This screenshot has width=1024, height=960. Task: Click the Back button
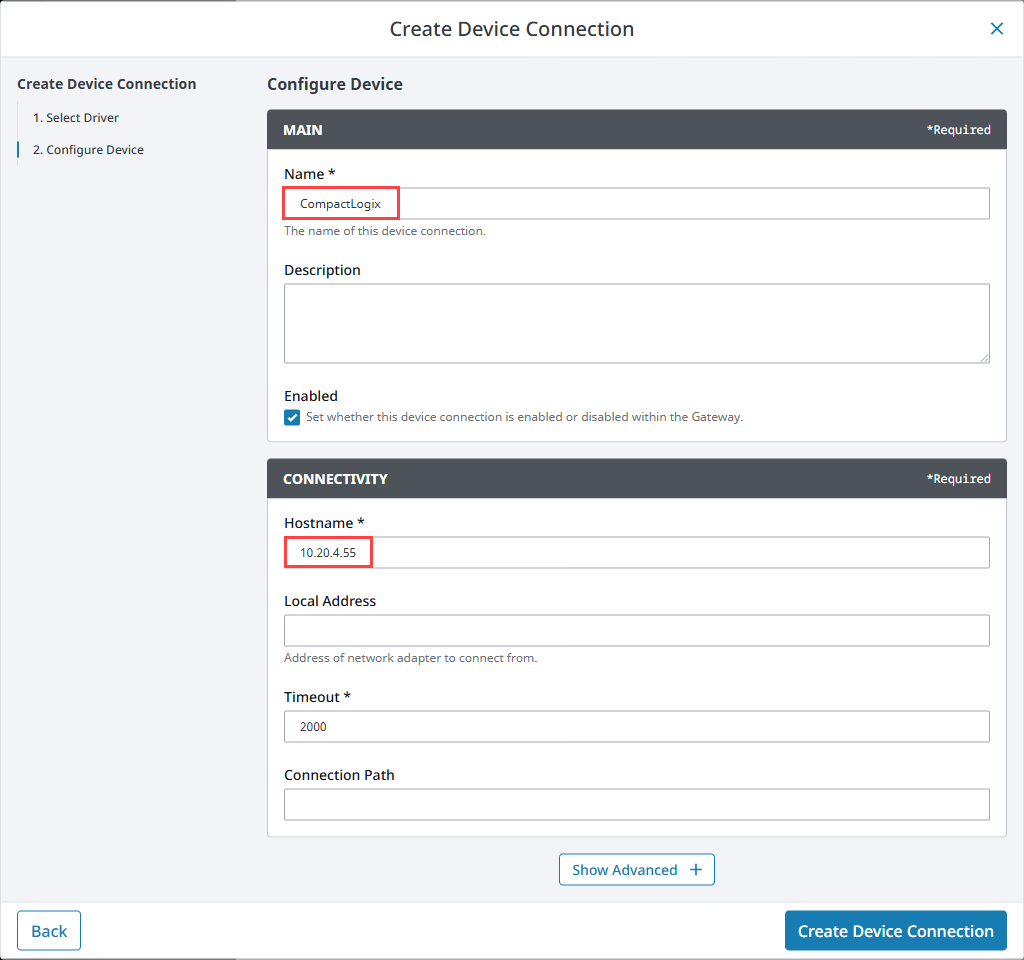[49, 931]
